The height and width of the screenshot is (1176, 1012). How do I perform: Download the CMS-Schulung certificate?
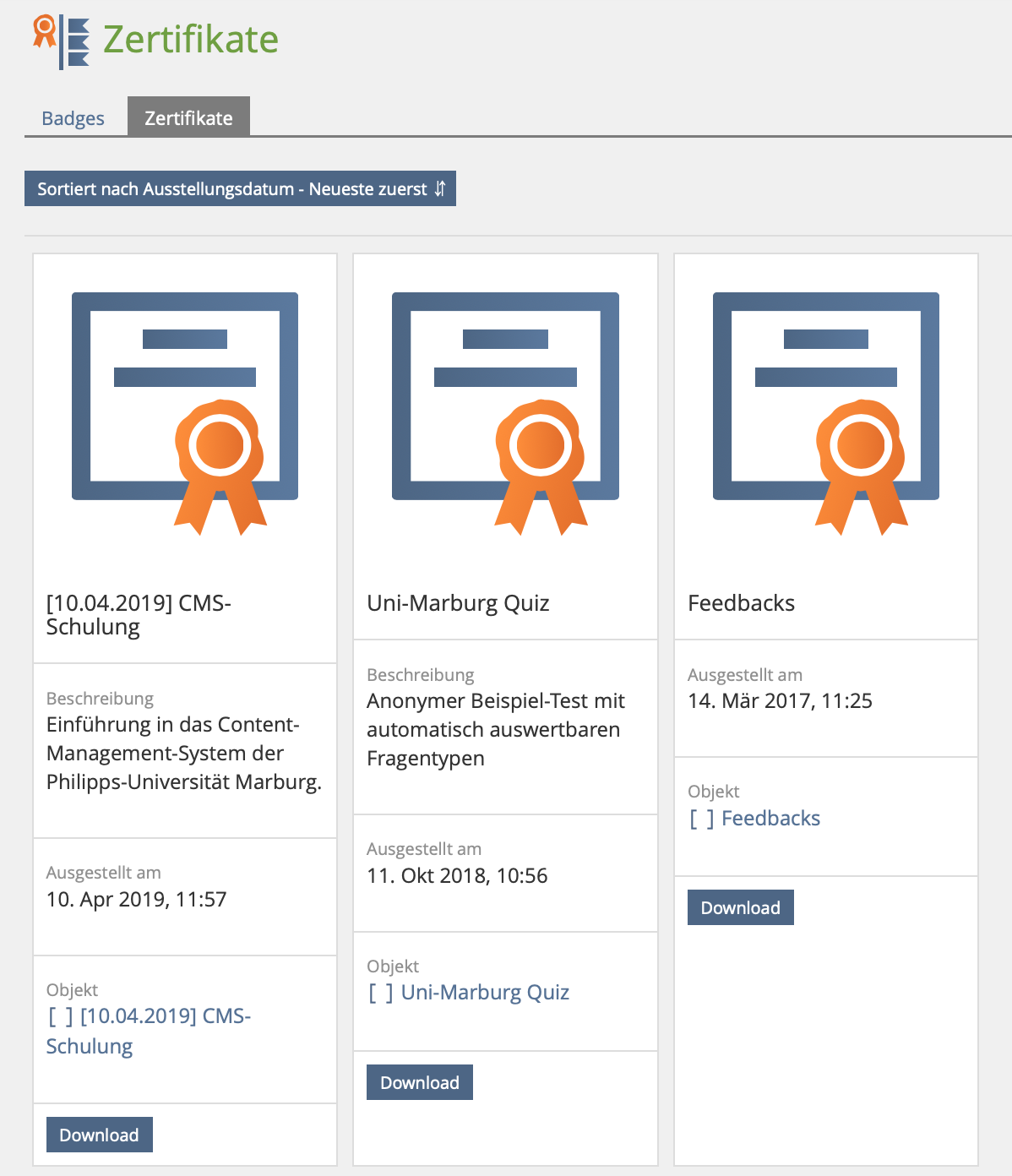100,1135
